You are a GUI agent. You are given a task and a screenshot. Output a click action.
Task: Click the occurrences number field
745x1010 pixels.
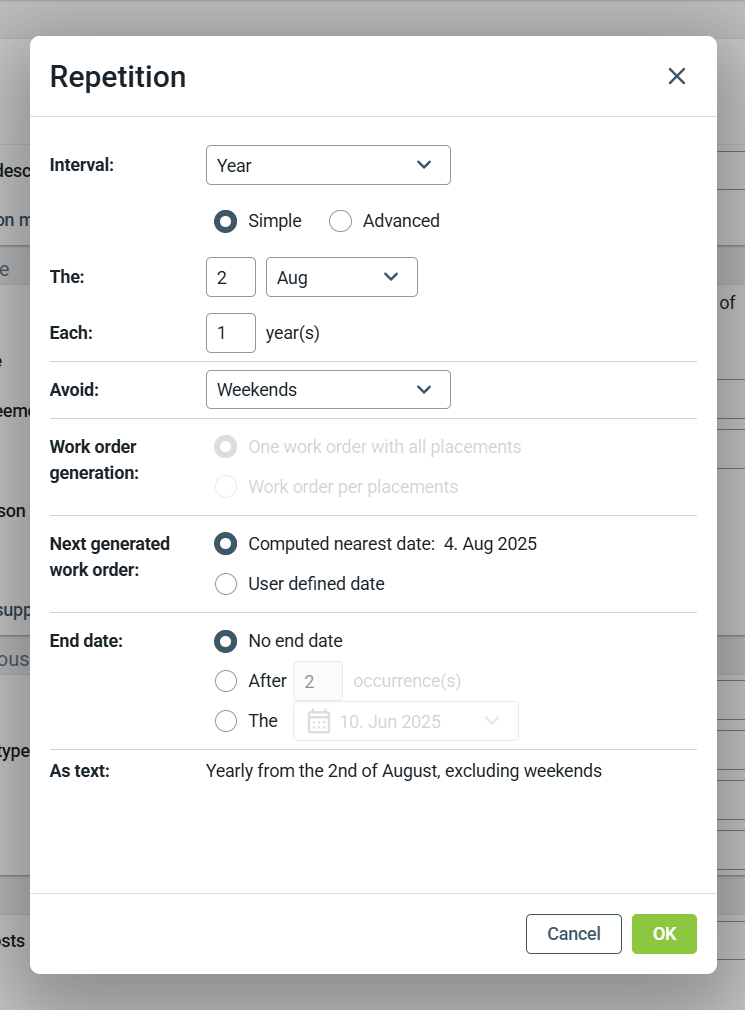pyautogui.click(x=318, y=681)
